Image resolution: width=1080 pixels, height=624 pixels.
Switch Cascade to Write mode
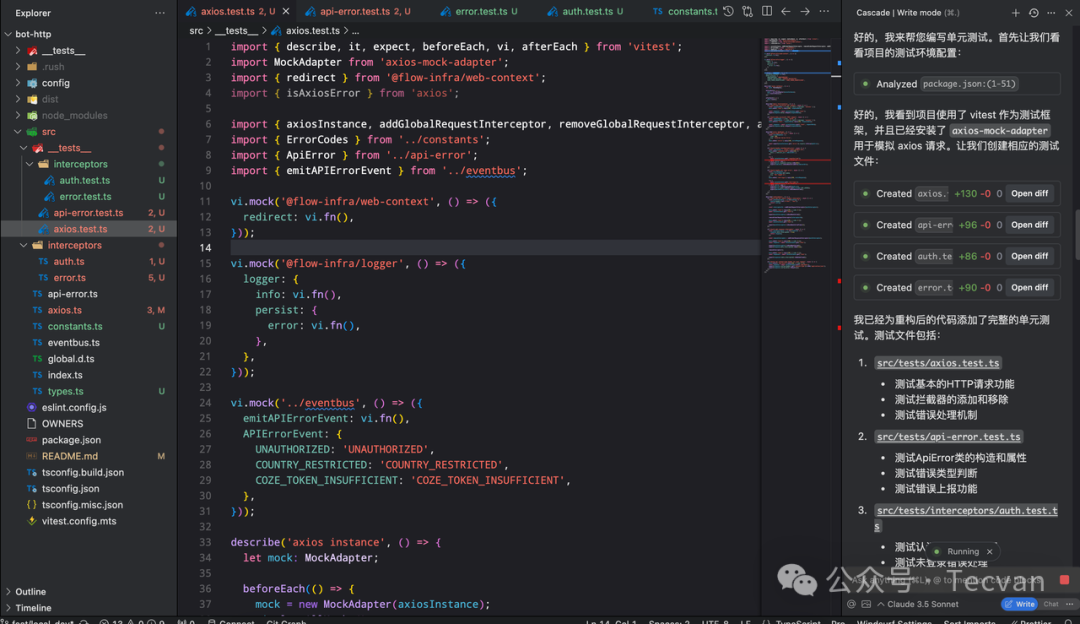[x=1020, y=604]
